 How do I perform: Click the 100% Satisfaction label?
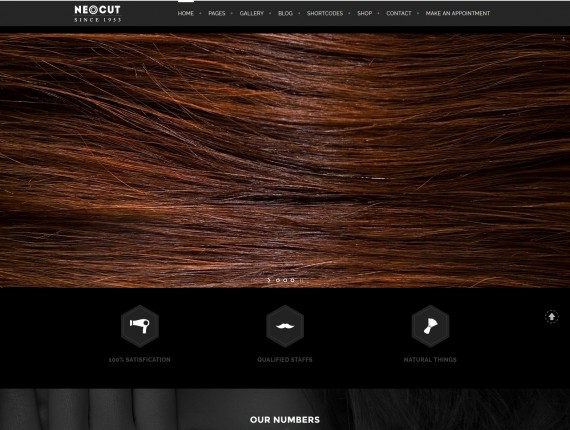point(140,359)
